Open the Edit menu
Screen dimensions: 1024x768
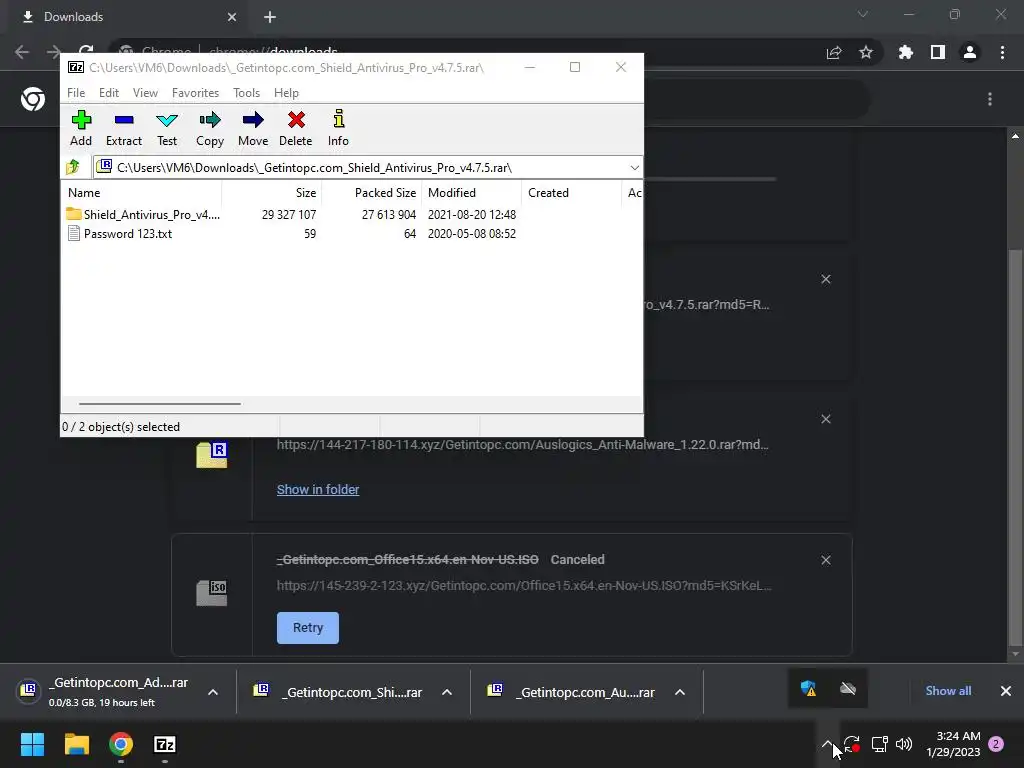pyautogui.click(x=108, y=93)
